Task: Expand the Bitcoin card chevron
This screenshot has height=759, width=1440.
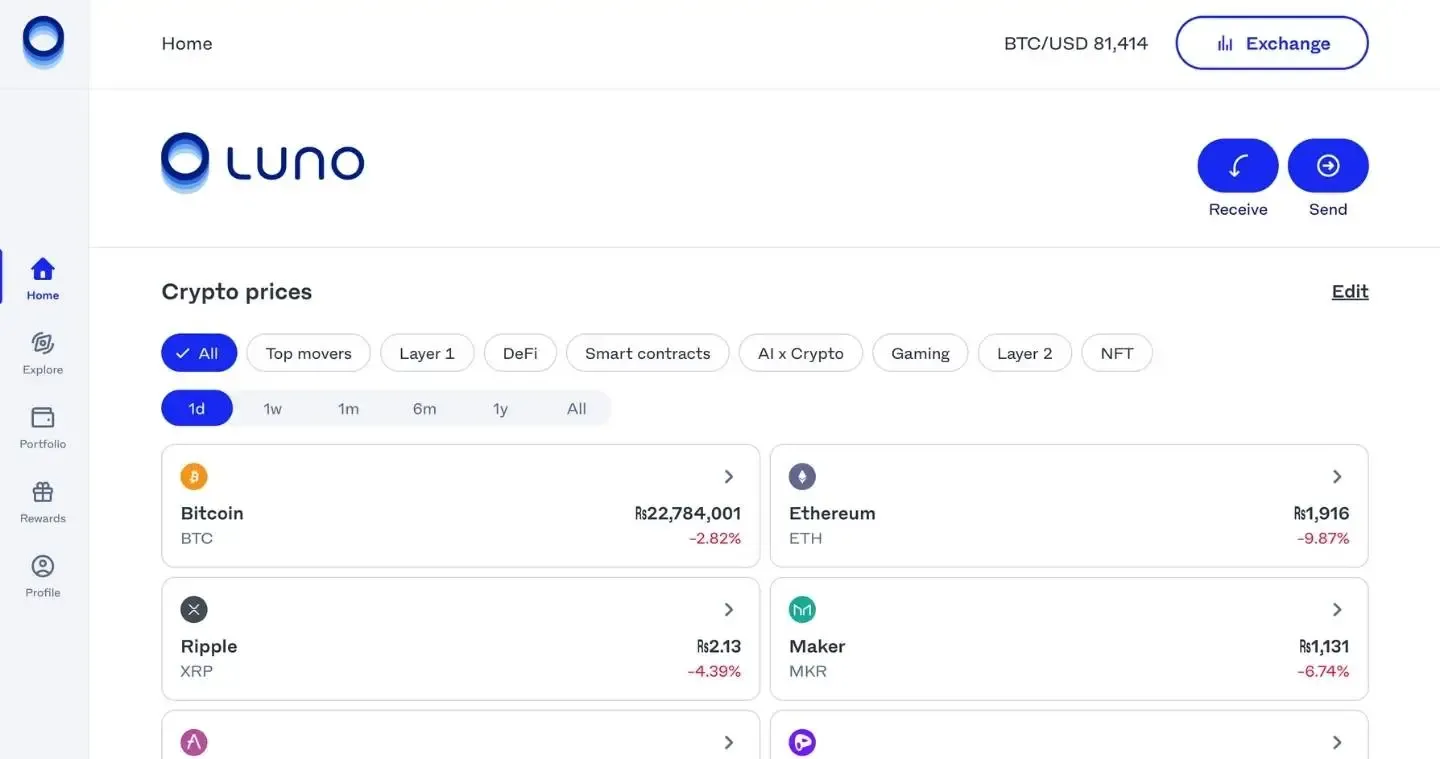Action: [x=729, y=477]
